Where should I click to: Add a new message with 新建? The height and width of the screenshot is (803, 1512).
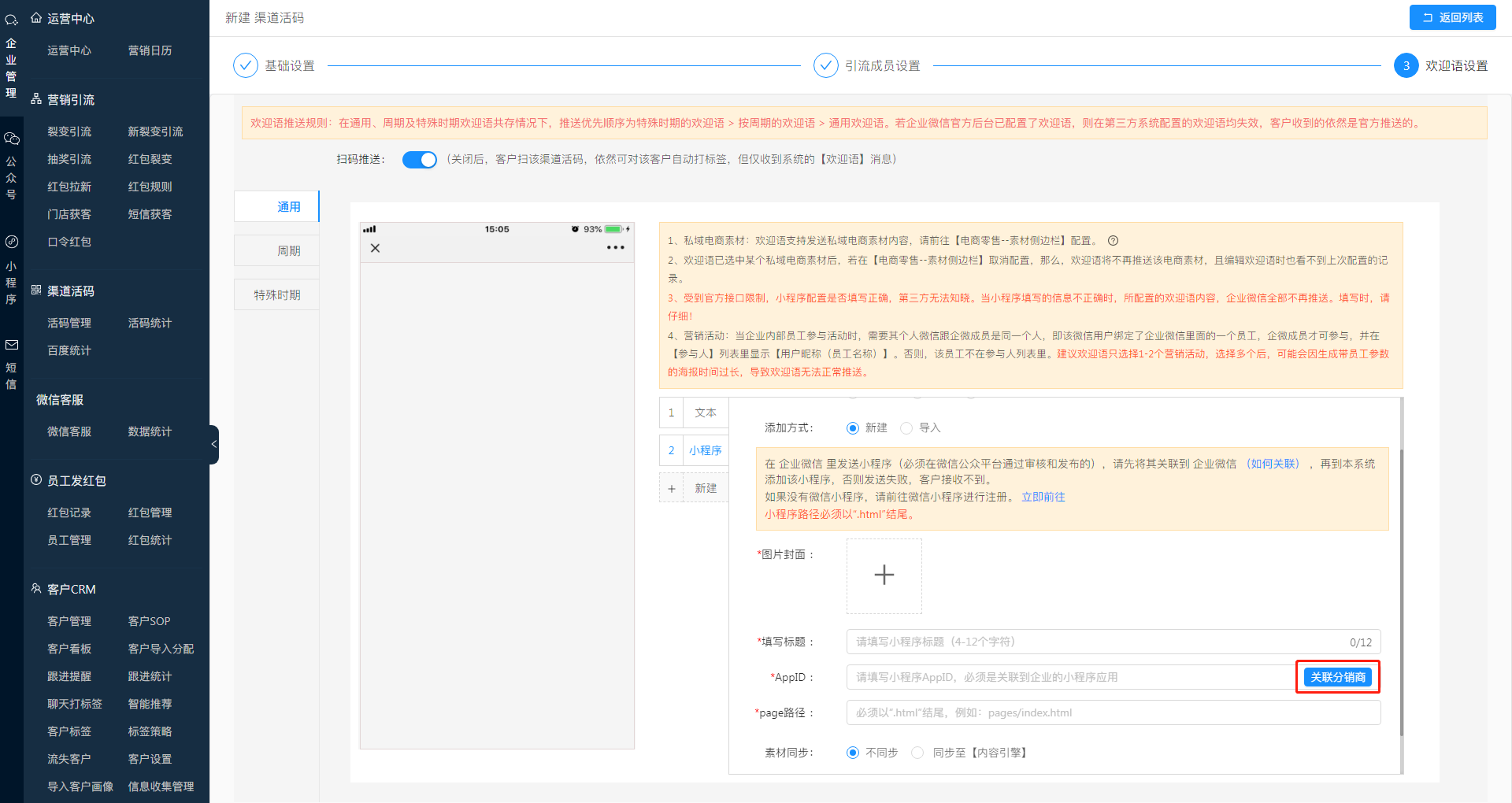coord(694,488)
